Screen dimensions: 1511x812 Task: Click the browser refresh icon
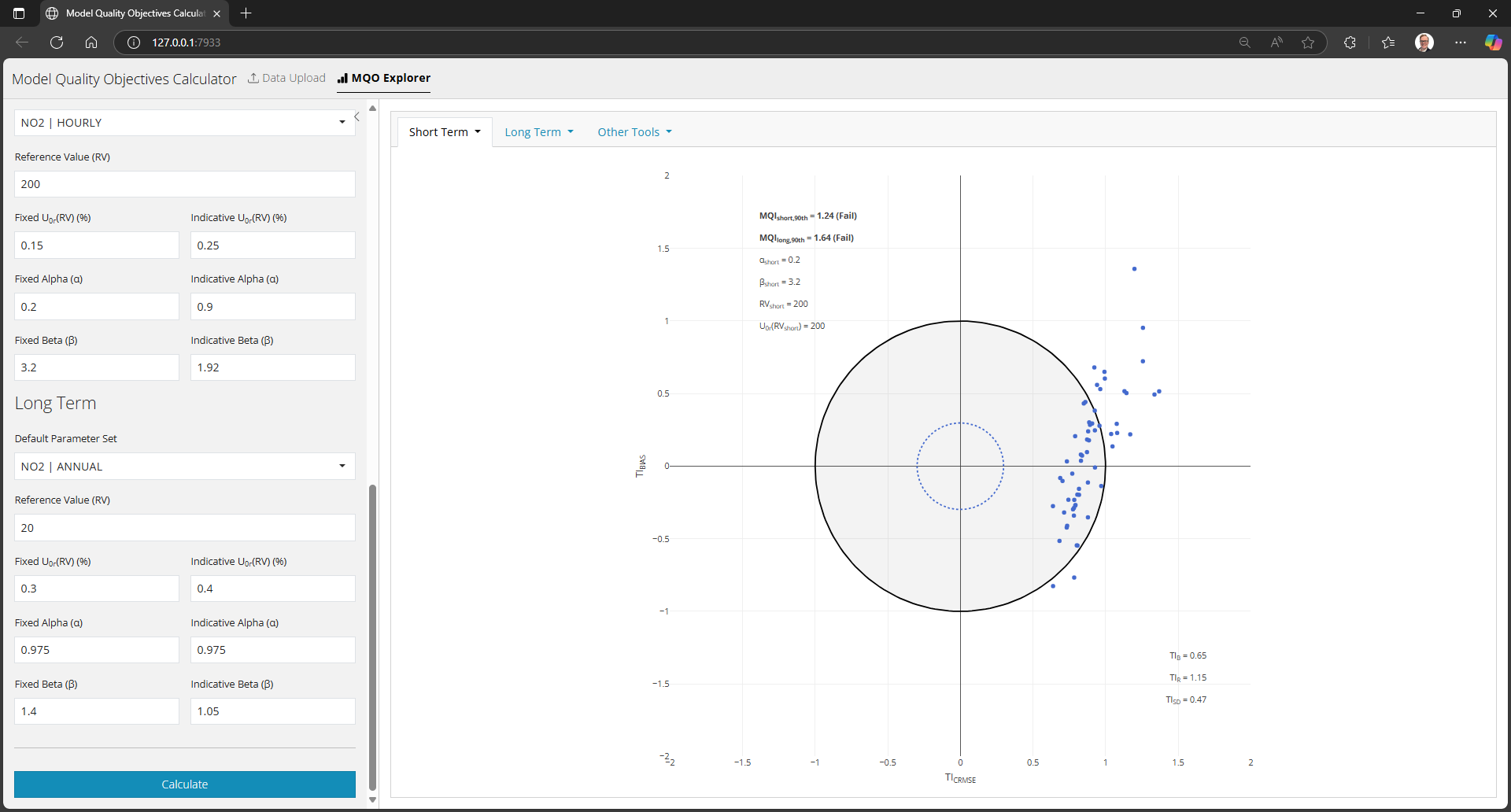click(x=57, y=42)
